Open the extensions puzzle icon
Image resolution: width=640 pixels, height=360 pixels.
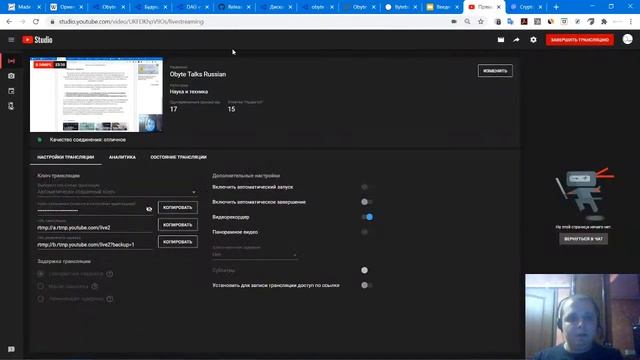[x=604, y=22]
